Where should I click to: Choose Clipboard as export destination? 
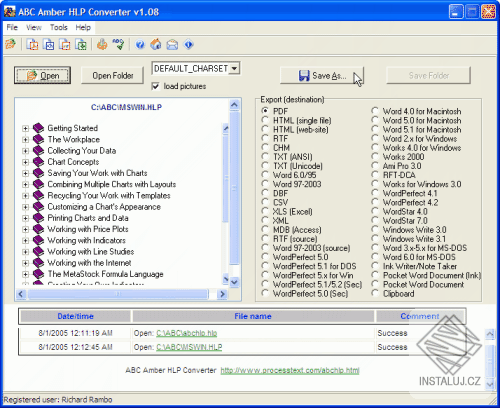click(375, 293)
